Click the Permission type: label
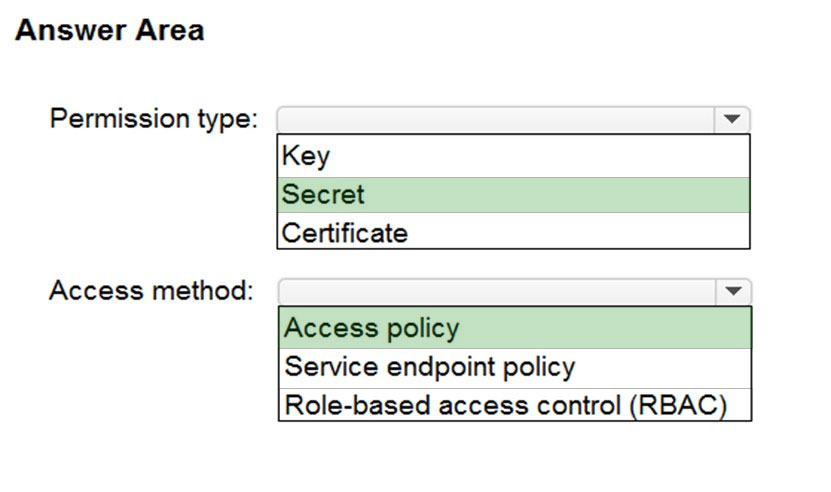831x492 pixels. (154, 119)
